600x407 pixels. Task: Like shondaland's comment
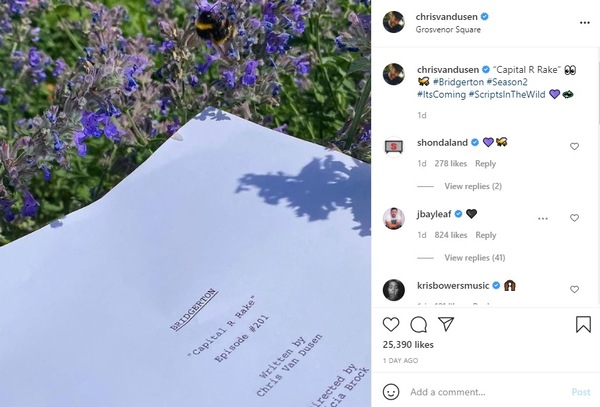click(x=574, y=146)
